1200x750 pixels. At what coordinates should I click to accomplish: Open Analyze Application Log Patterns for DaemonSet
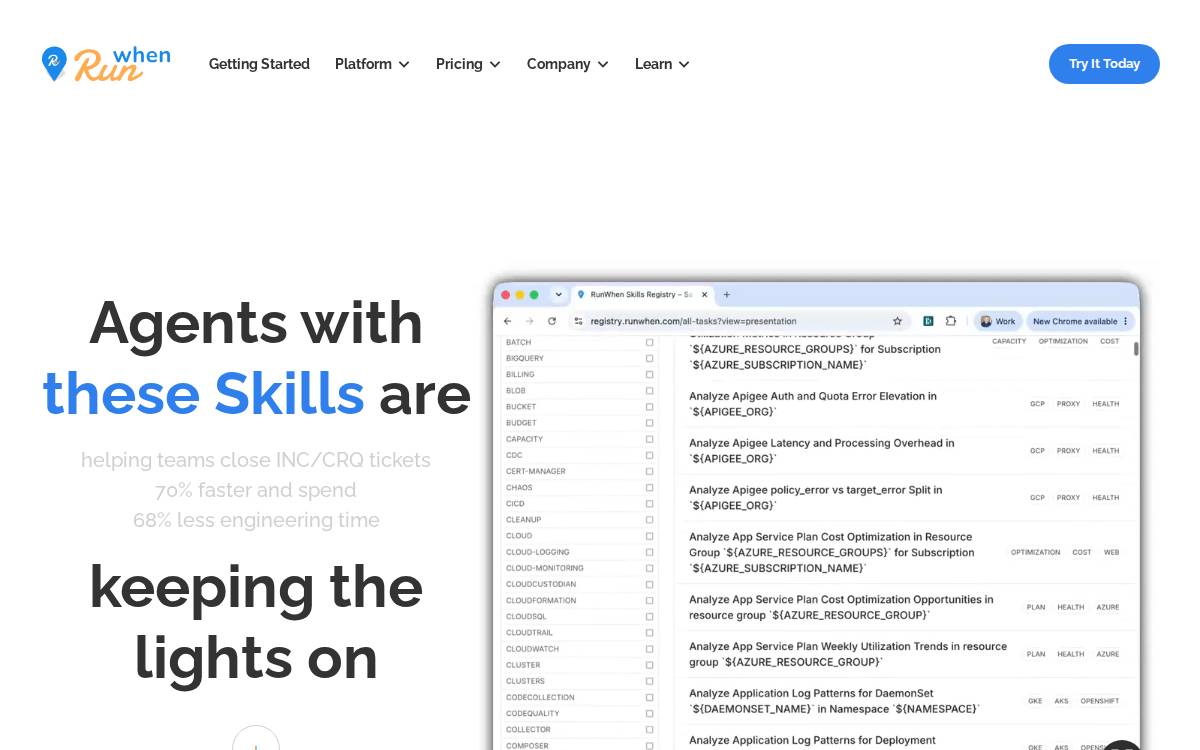coord(834,701)
